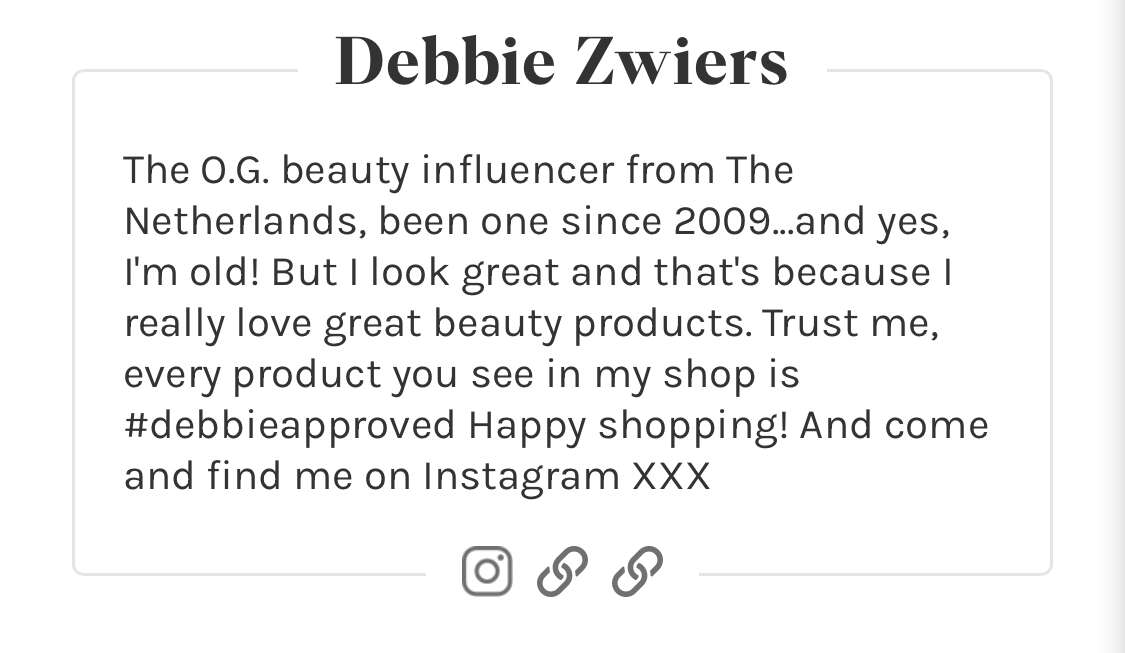This screenshot has width=1125, height=653.
Task: Click the second chain link icon
Action: [637, 572]
